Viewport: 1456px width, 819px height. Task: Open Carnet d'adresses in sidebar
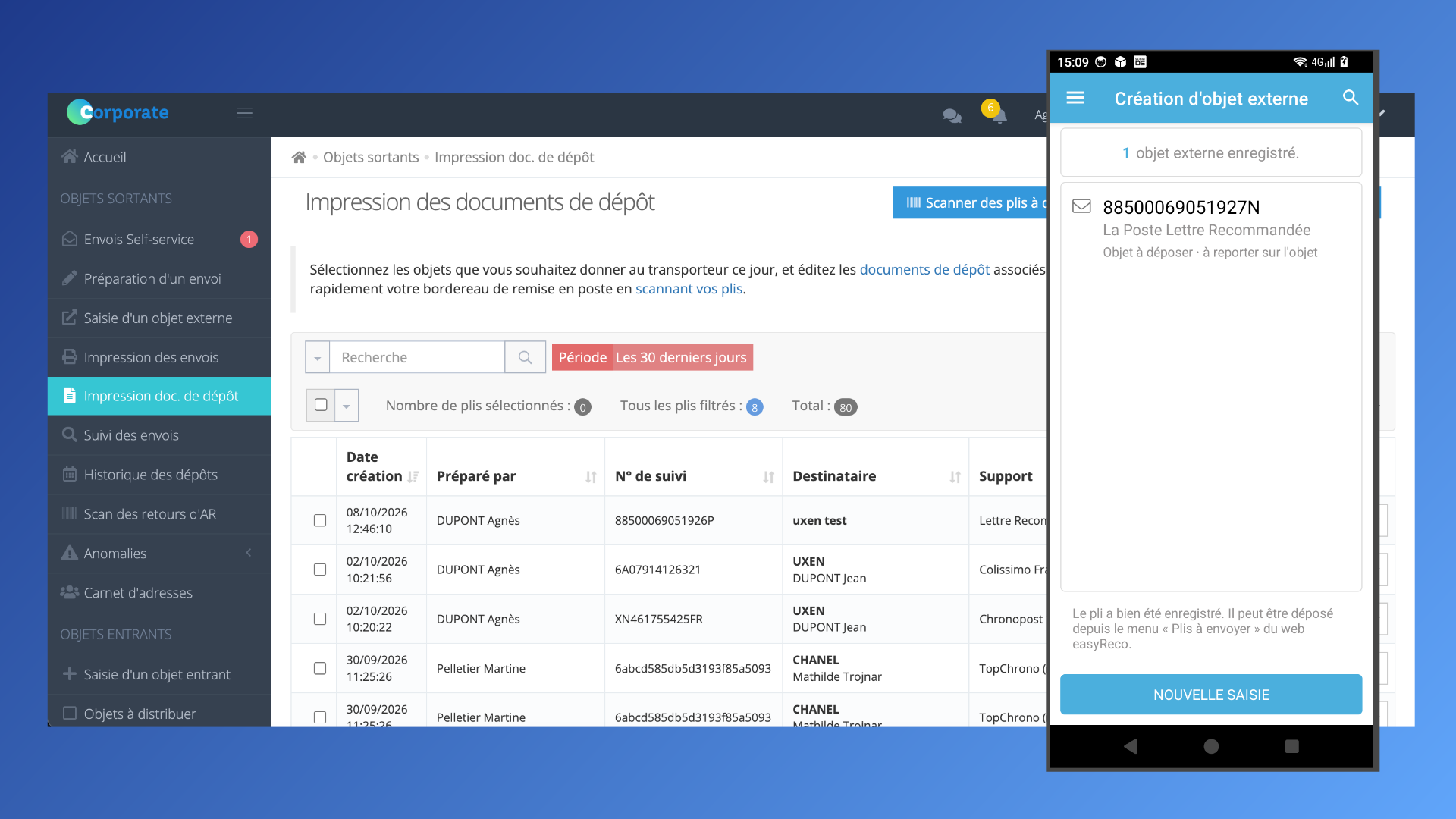click(x=159, y=593)
